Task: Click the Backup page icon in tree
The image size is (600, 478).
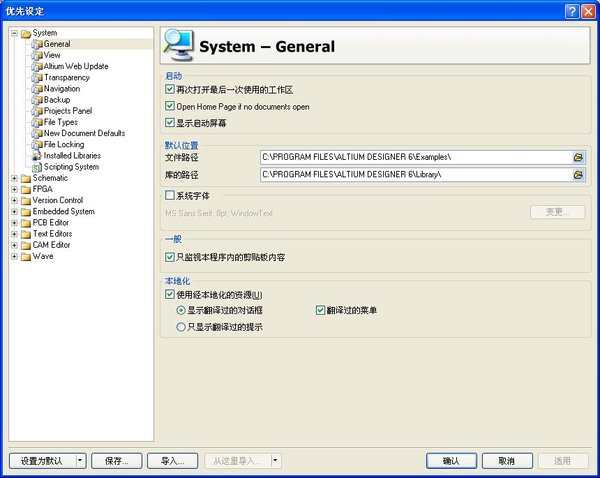Action: pyautogui.click(x=37, y=100)
